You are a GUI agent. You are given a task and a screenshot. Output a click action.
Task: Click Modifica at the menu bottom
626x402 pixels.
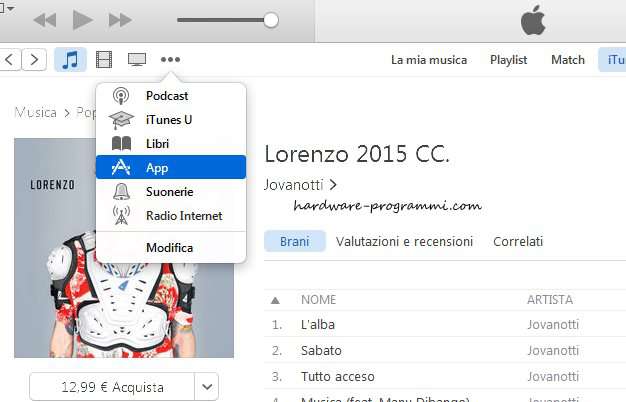171,248
